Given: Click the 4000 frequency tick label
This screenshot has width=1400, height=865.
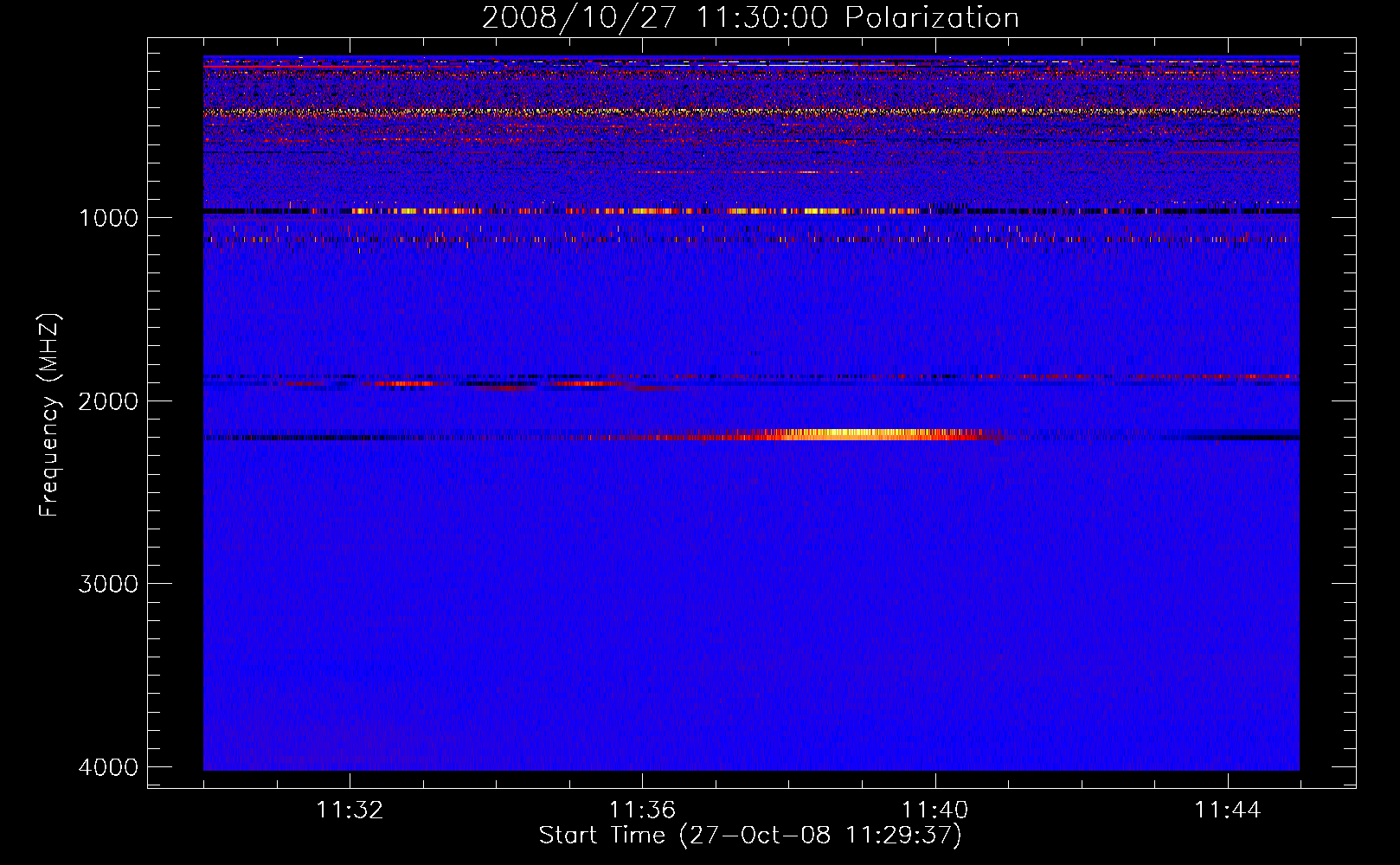Looking at the screenshot, I should [108, 767].
